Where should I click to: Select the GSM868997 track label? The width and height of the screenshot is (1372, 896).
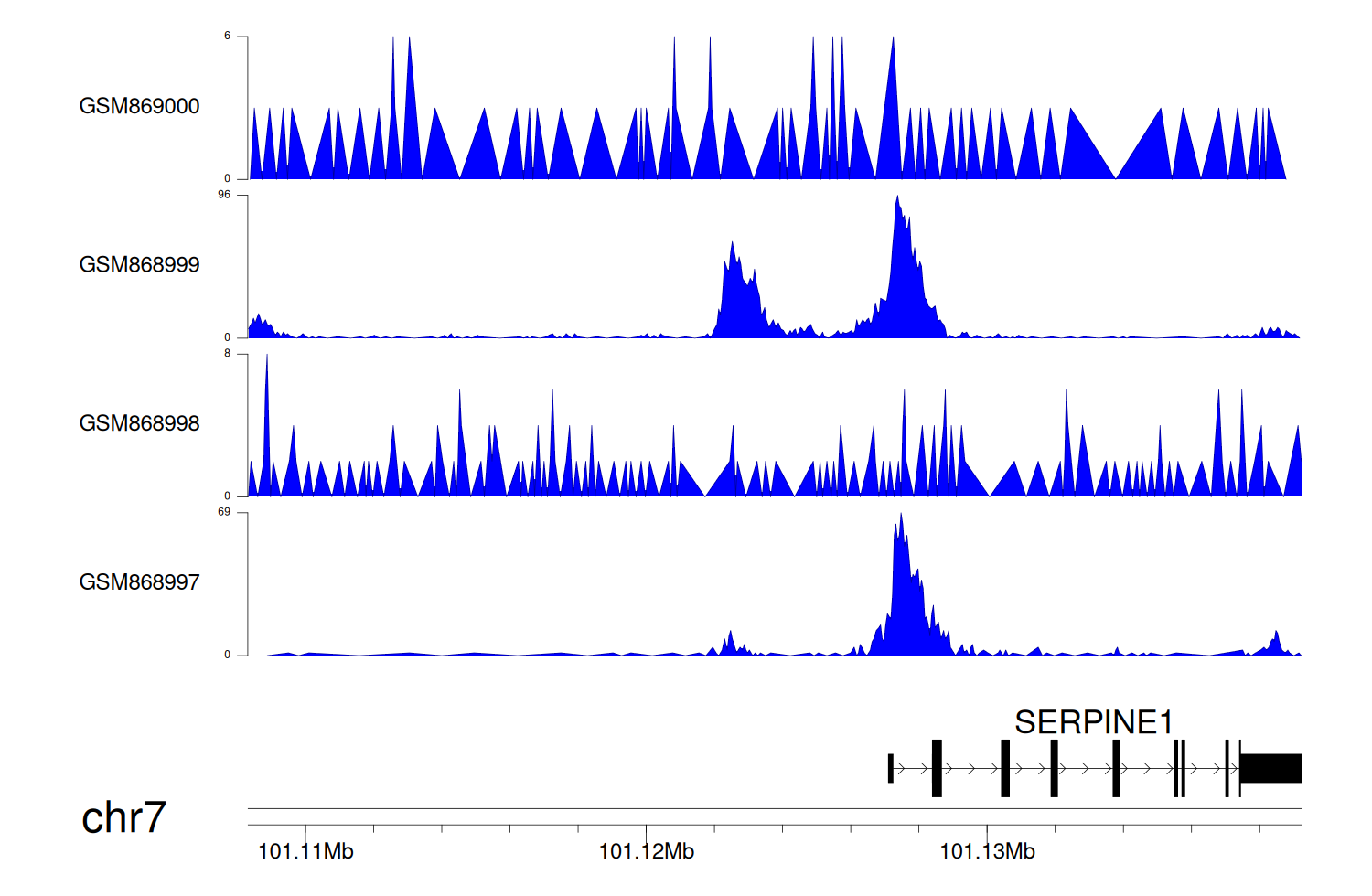pos(139,582)
